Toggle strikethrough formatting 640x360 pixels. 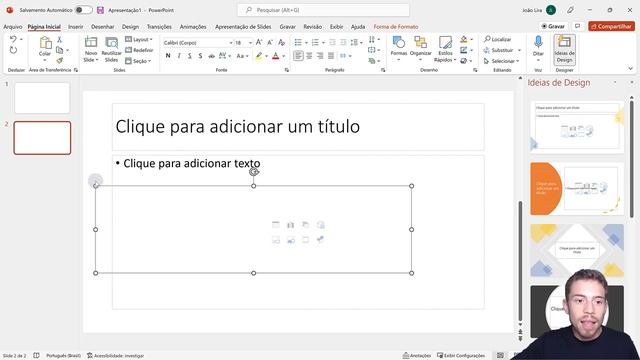[x=211, y=56]
